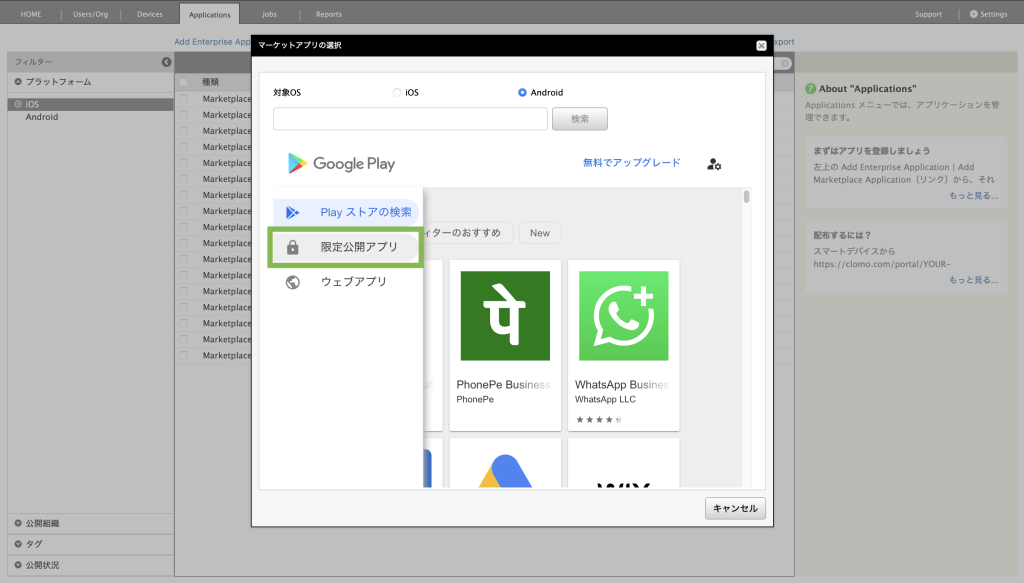Select the iOS radio button
Image resolution: width=1024 pixels, height=583 pixels.
[x=397, y=93]
